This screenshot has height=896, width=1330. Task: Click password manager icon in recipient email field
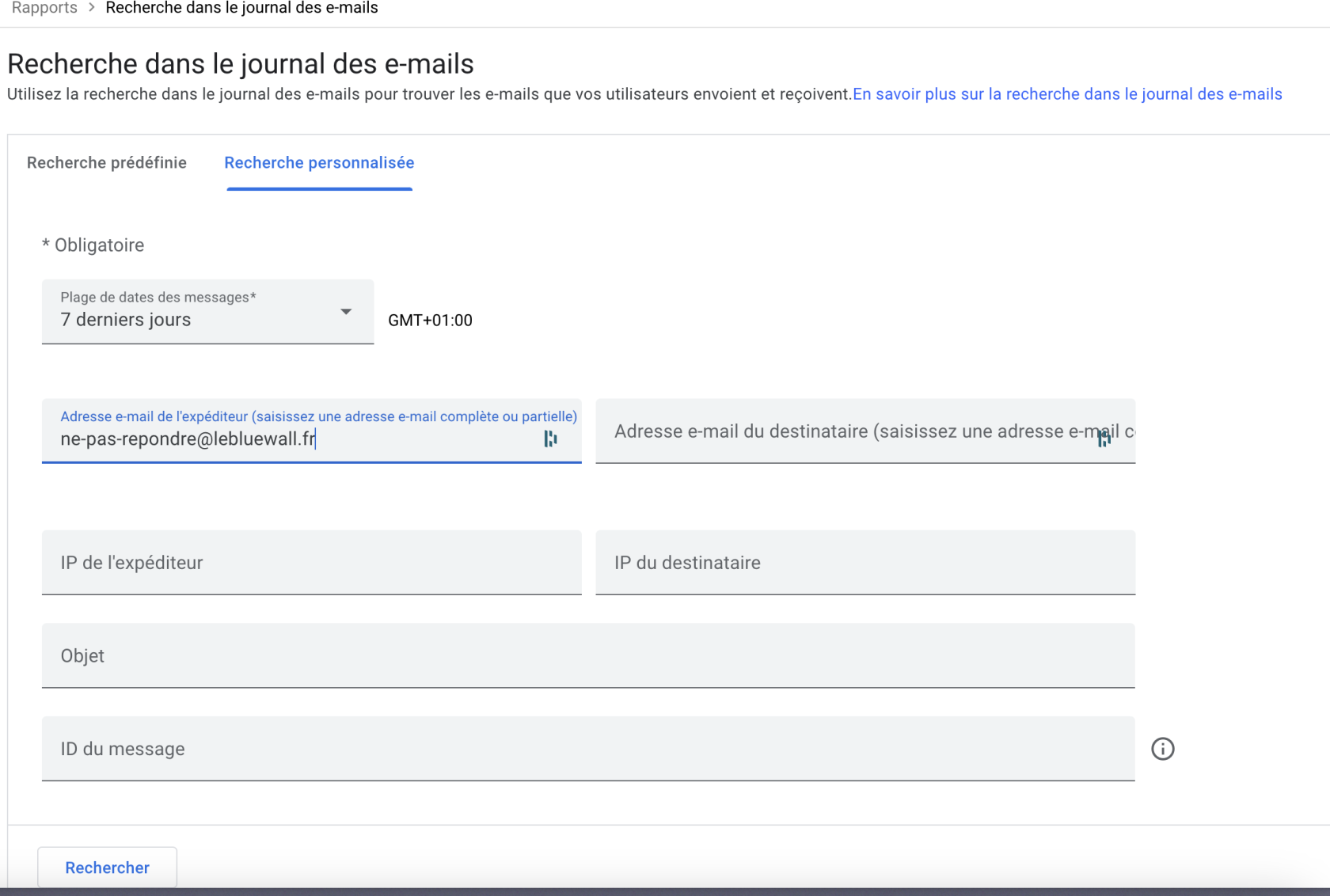(x=1104, y=439)
